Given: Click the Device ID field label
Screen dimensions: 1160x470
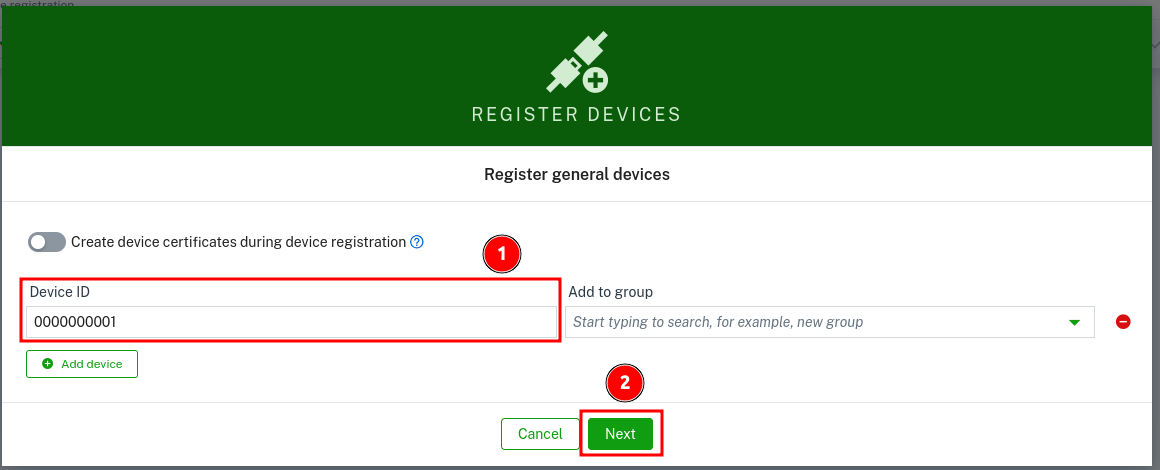Looking at the screenshot, I should tap(60, 292).
